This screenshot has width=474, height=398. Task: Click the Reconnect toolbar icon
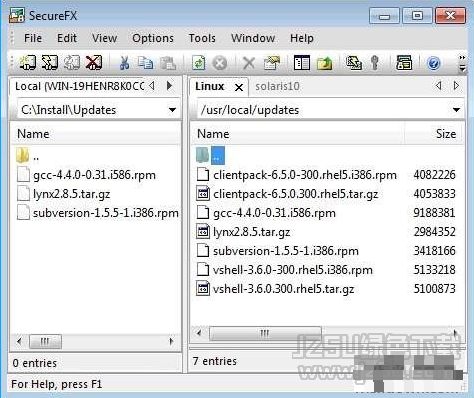(72, 62)
